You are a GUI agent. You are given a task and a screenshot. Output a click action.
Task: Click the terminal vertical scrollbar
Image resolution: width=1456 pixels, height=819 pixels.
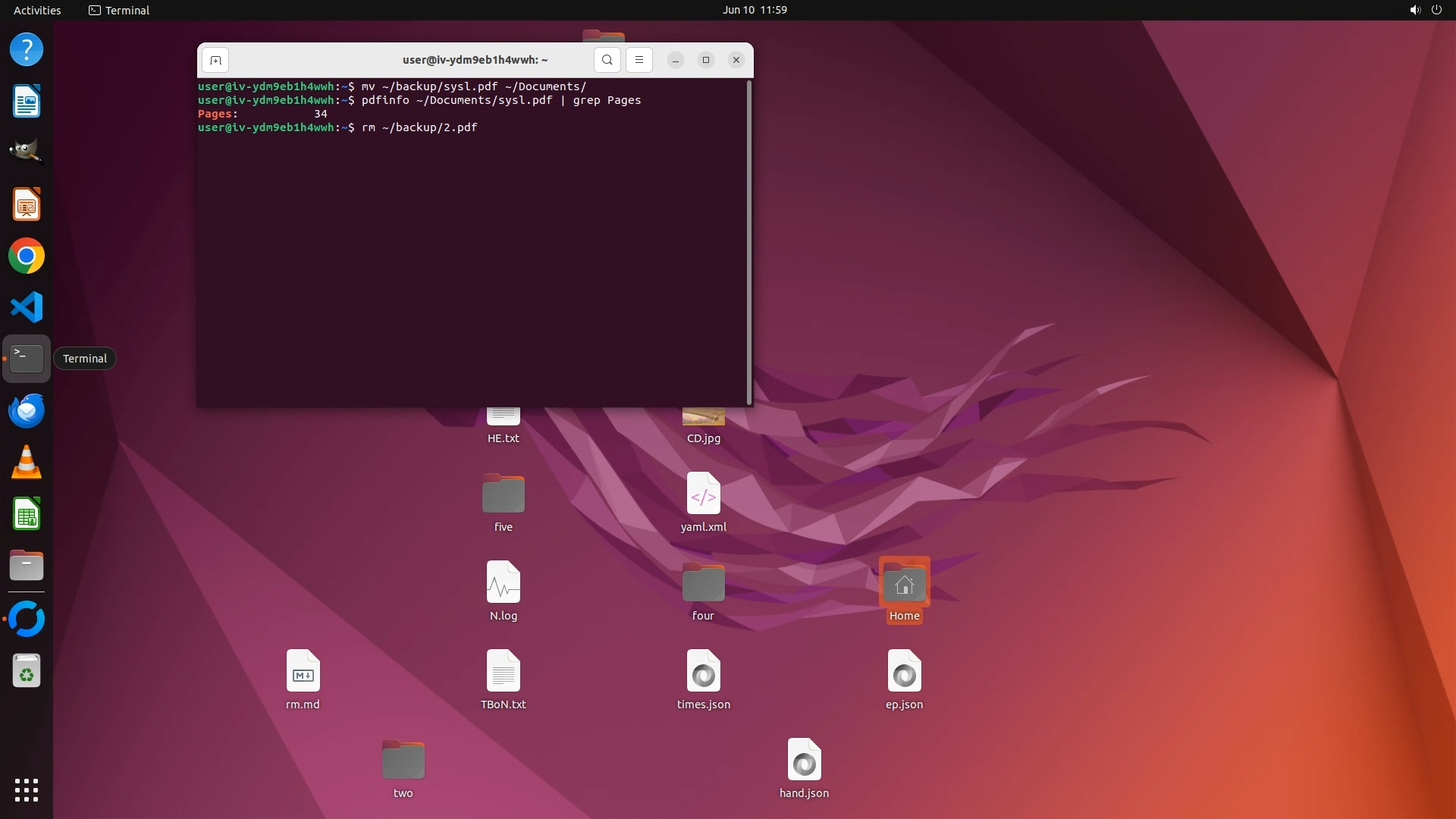(749, 243)
